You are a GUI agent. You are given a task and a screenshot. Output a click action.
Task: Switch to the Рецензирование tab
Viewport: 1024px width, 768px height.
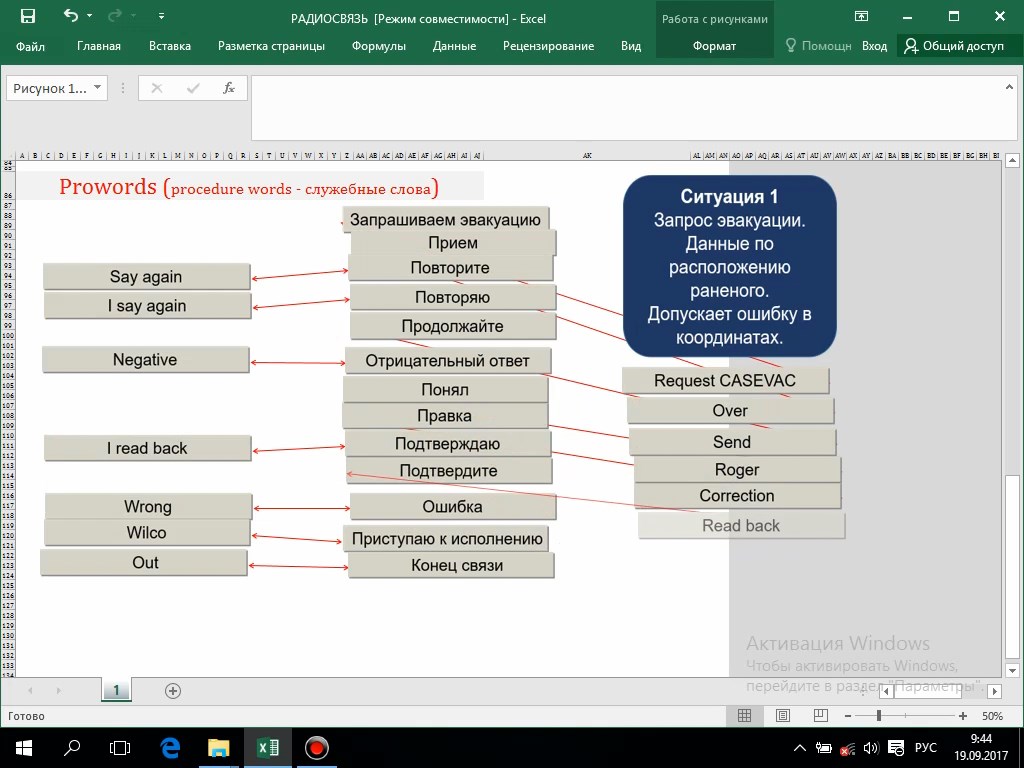coord(549,46)
